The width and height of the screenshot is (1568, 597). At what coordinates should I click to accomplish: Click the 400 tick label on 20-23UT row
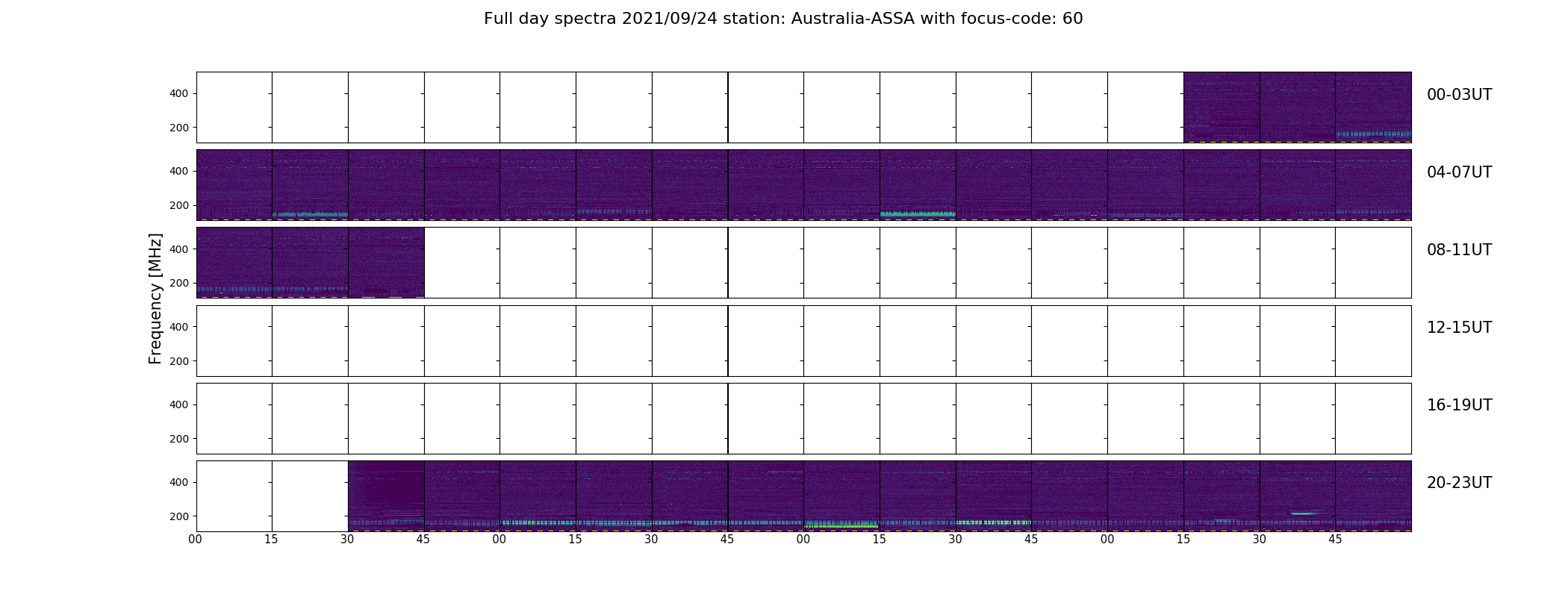click(179, 482)
